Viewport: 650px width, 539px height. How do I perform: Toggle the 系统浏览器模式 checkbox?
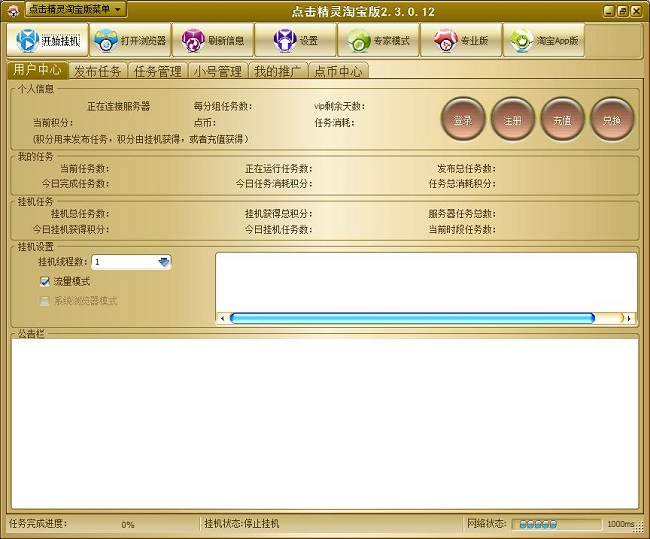(44, 301)
